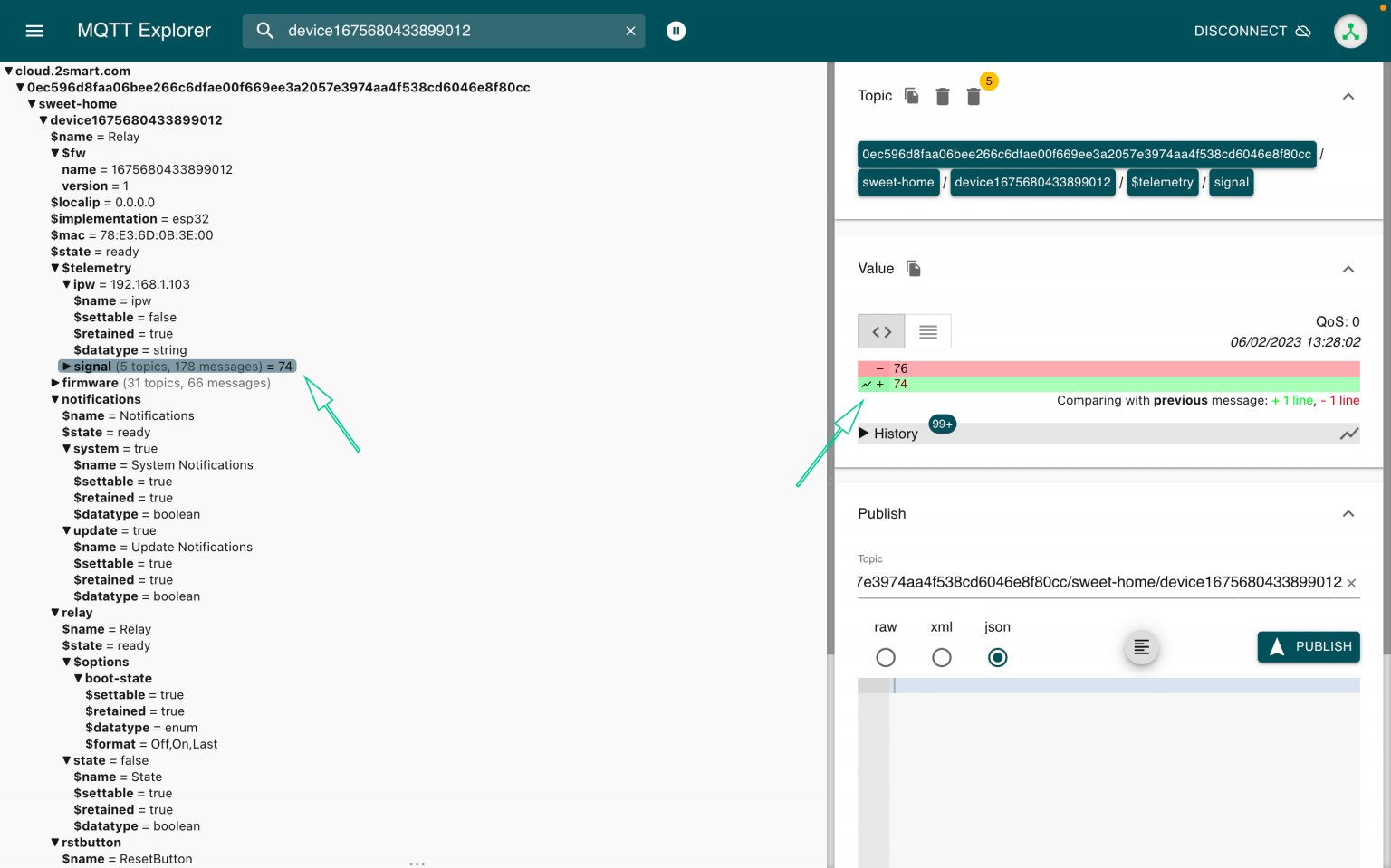Screen dimensions: 1391x868
Task: Switch value view to raw code mode
Action: tap(880, 331)
